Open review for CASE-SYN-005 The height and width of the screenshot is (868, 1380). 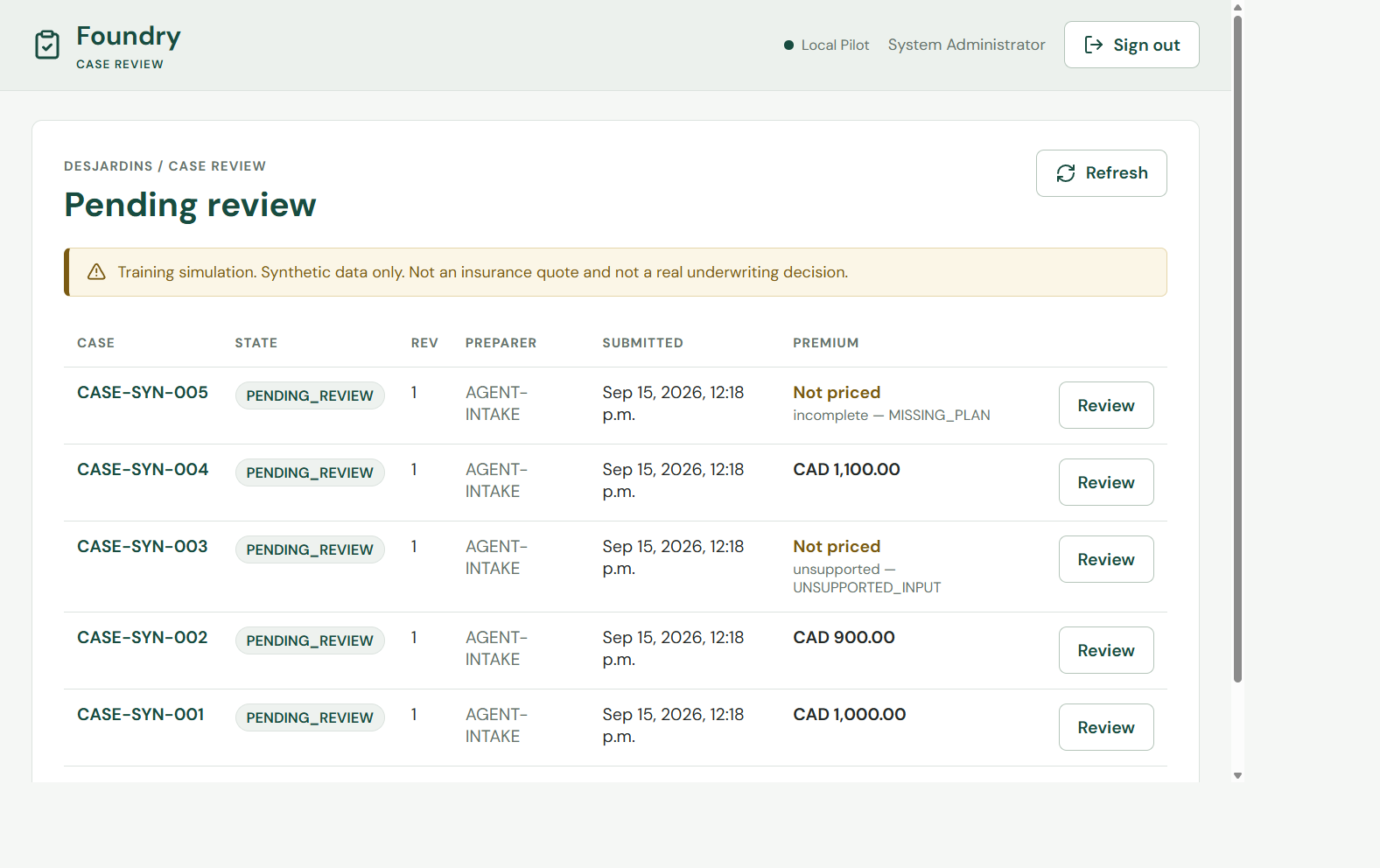pos(1105,405)
